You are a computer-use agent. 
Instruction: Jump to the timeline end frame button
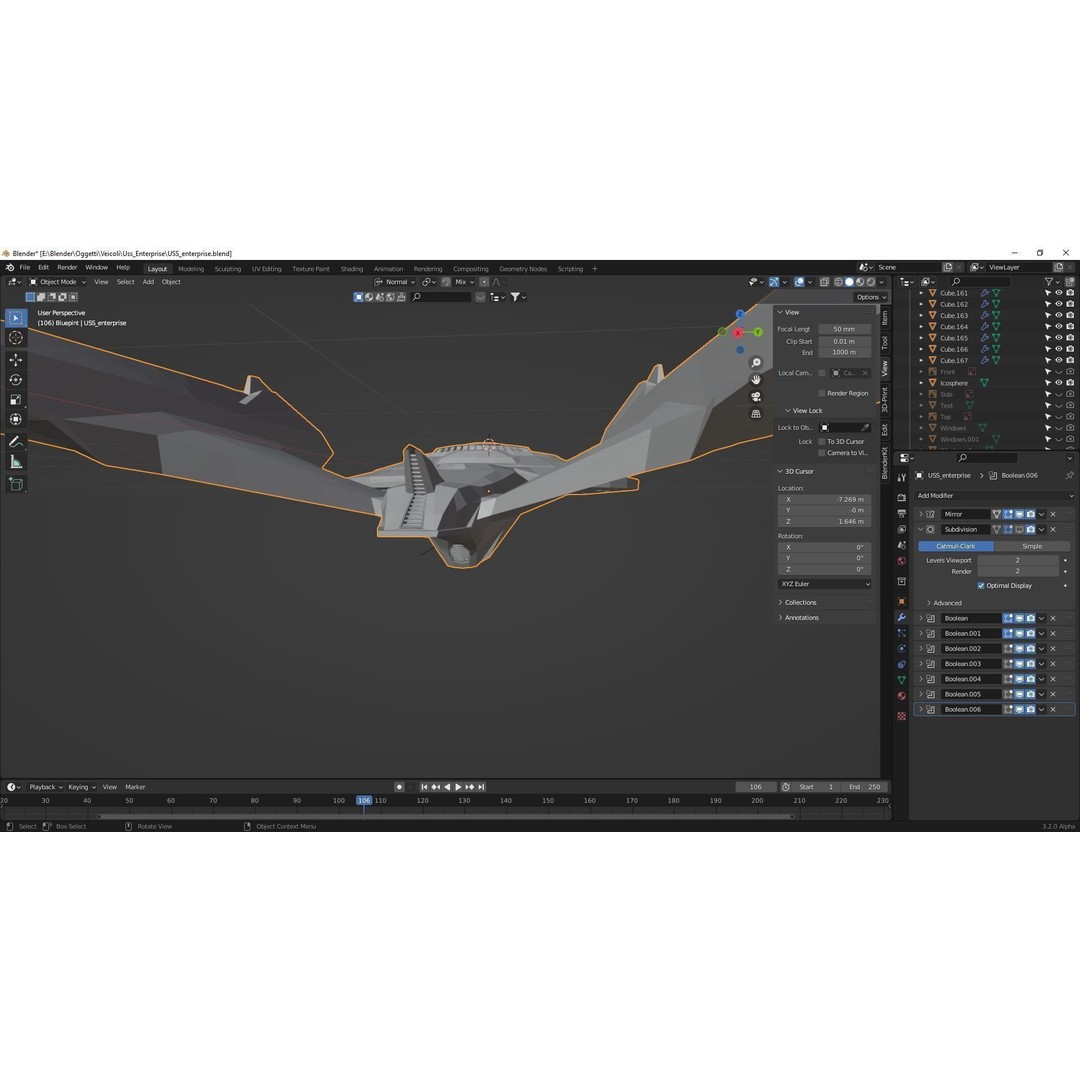pyautogui.click(x=481, y=787)
